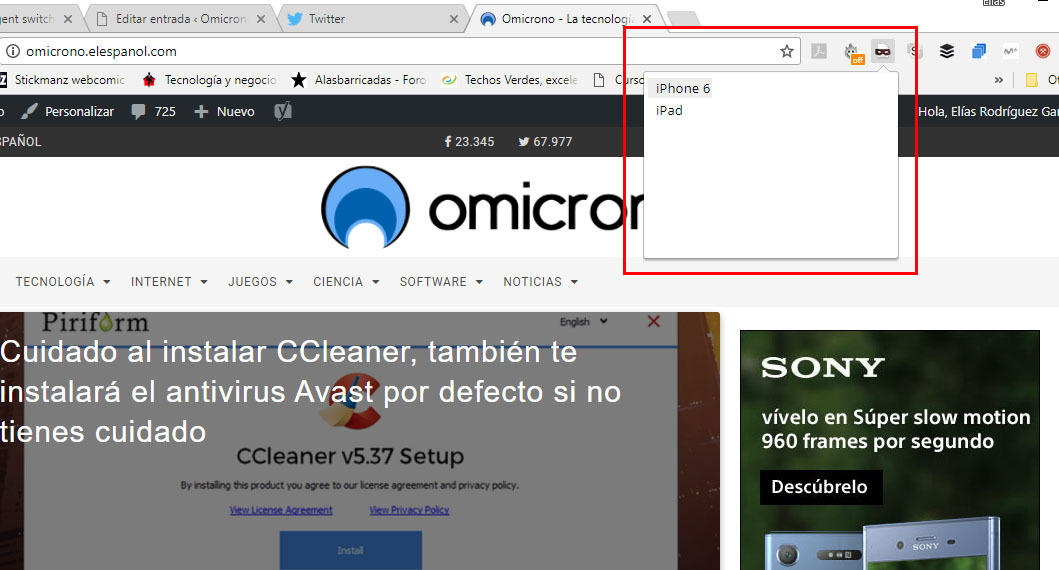The width and height of the screenshot is (1059, 570).
Task: Click the M+ extension icon
Action: point(1010,51)
